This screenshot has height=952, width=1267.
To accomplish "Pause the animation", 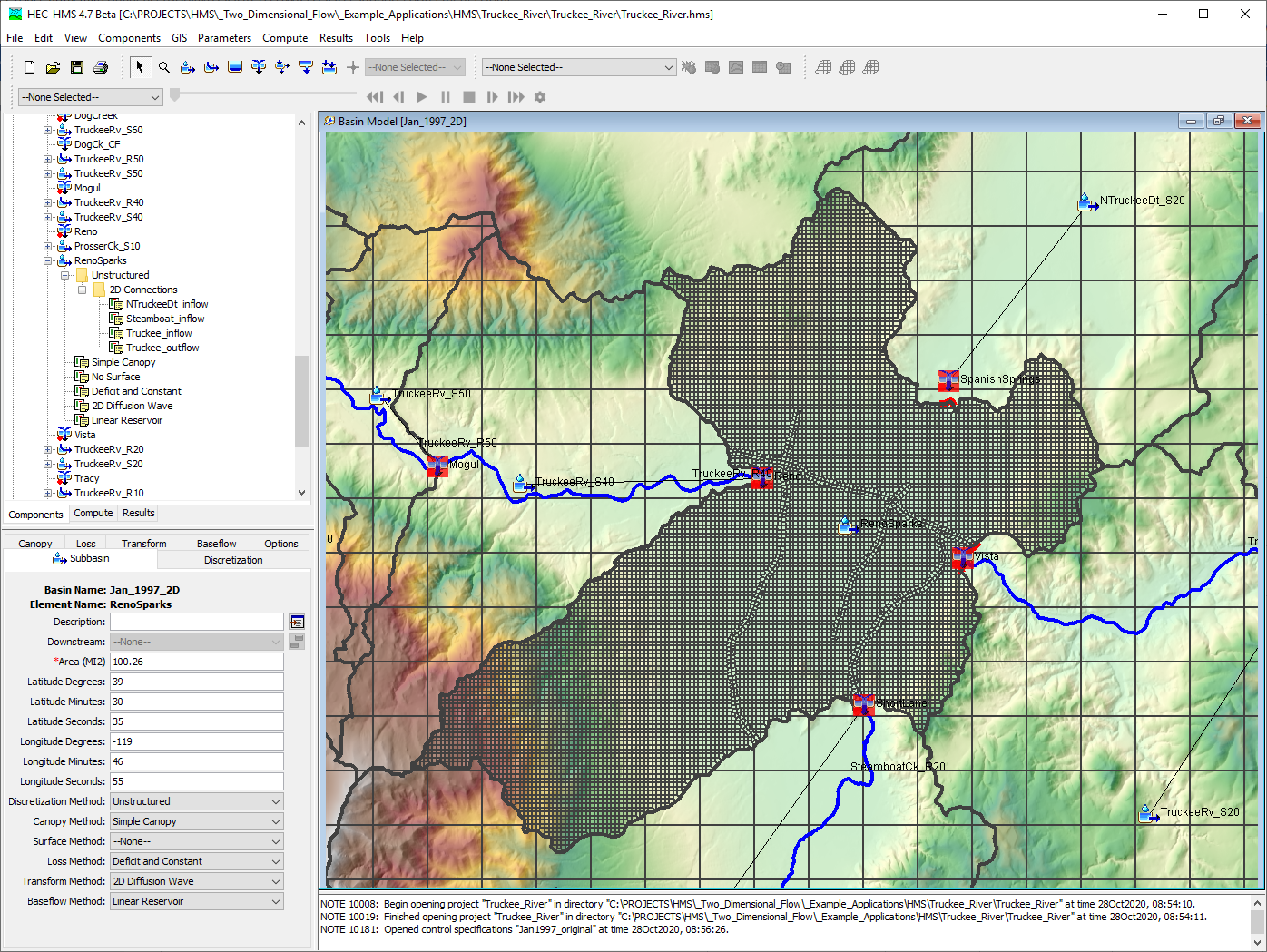I will (x=446, y=97).
